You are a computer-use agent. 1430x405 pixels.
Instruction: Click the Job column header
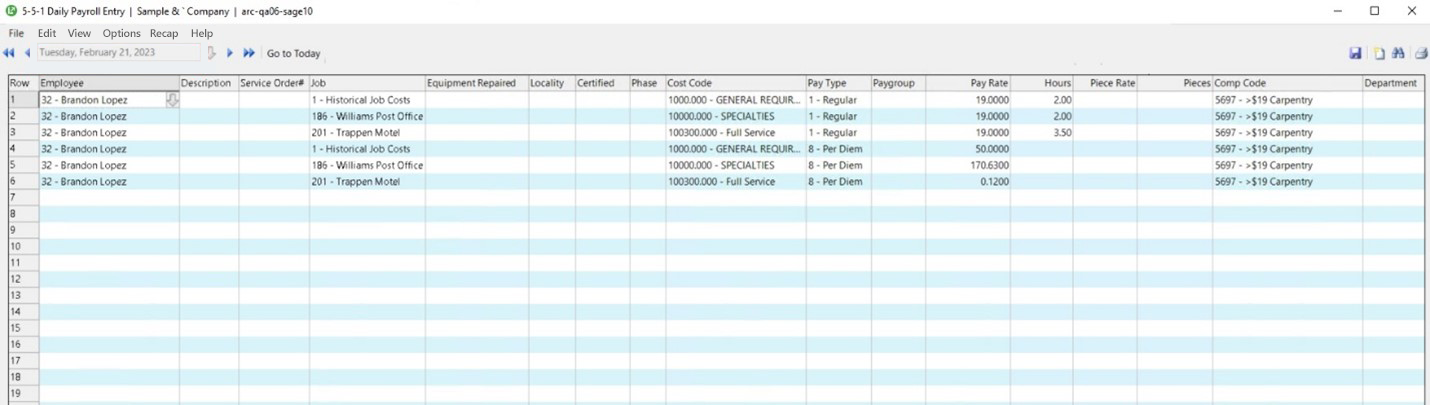point(367,83)
